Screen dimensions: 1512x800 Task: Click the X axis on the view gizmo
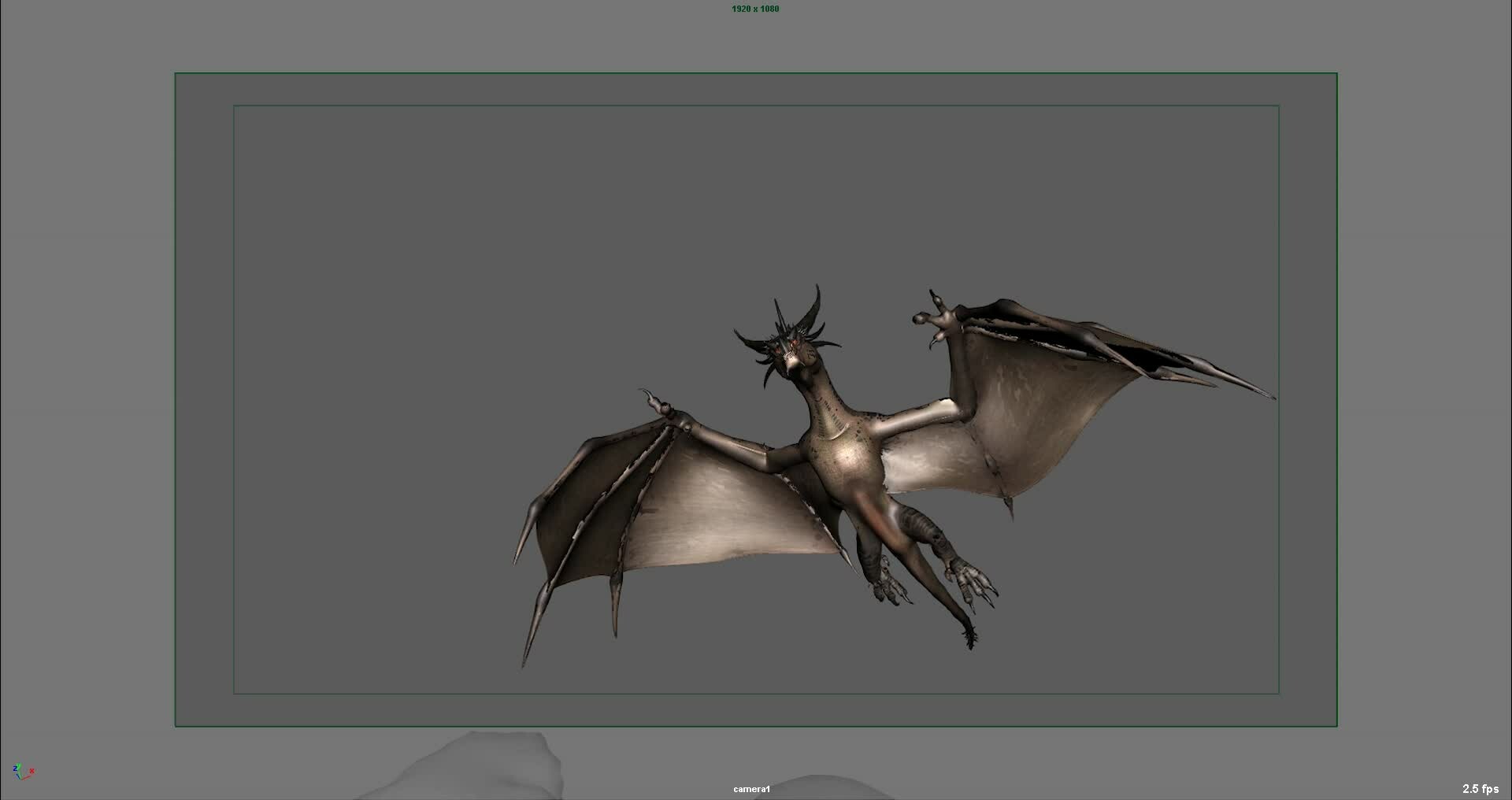point(31,771)
